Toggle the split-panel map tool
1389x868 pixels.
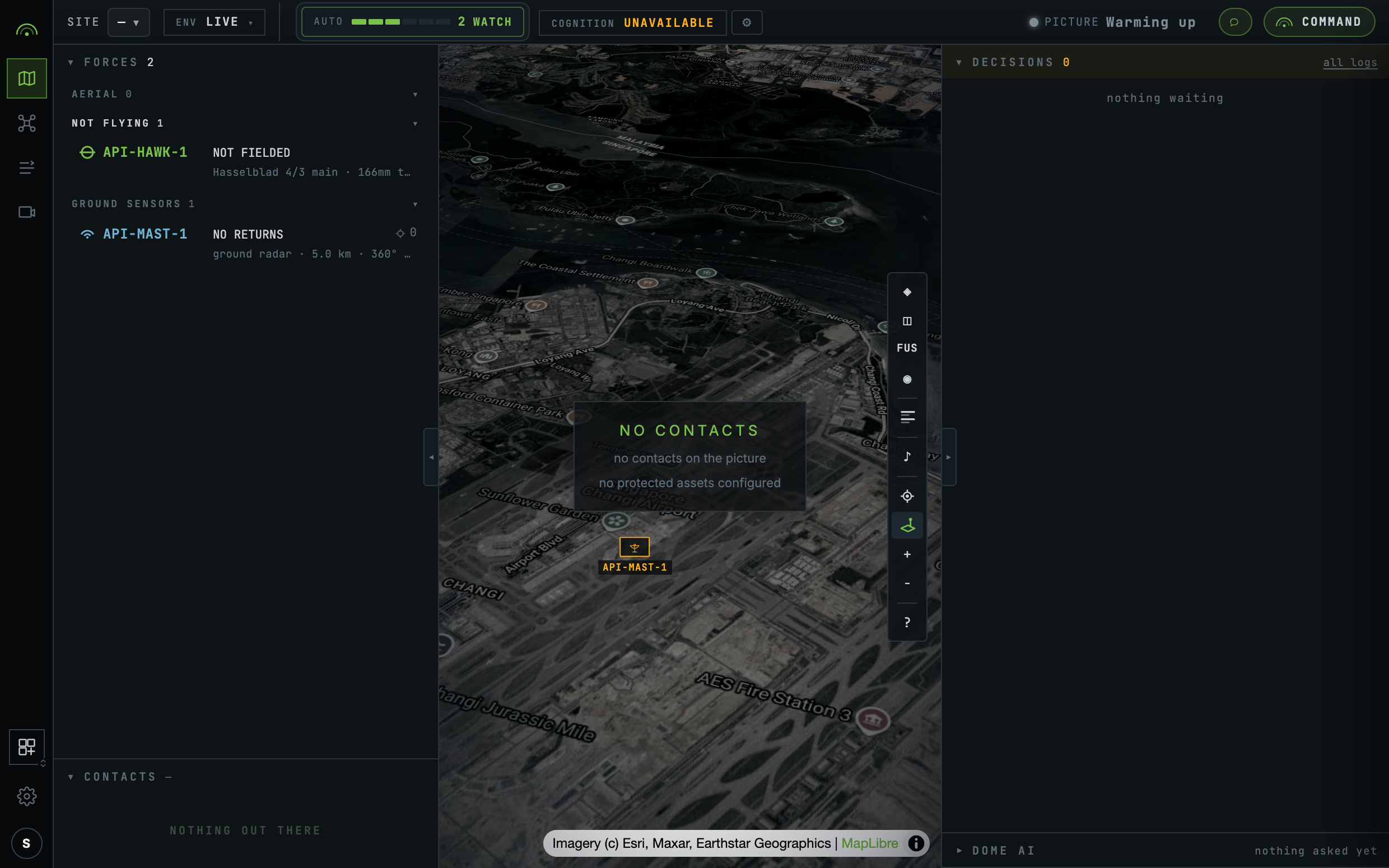coord(907,321)
